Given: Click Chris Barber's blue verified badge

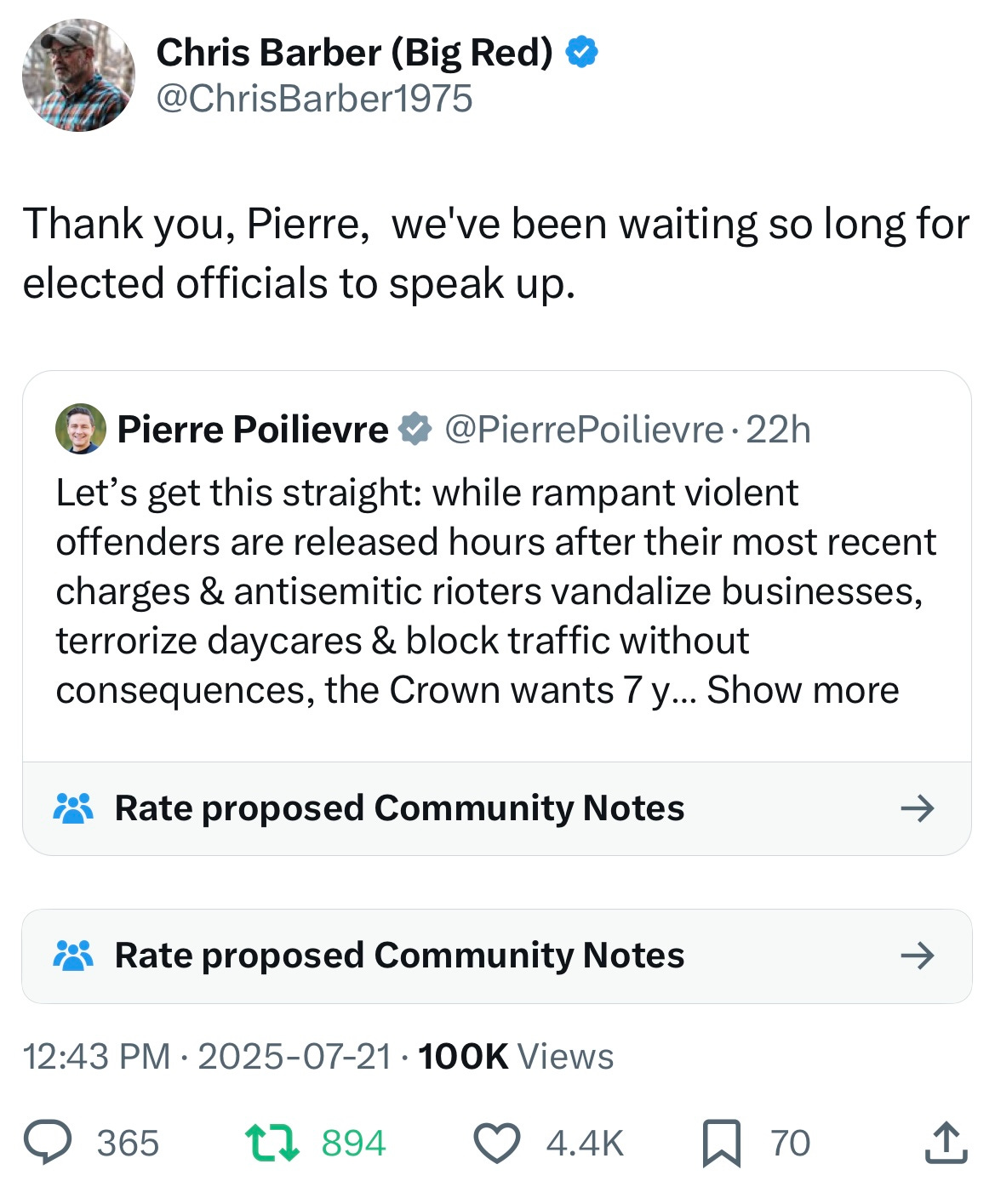Looking at the screenshot, I should 582,53.
